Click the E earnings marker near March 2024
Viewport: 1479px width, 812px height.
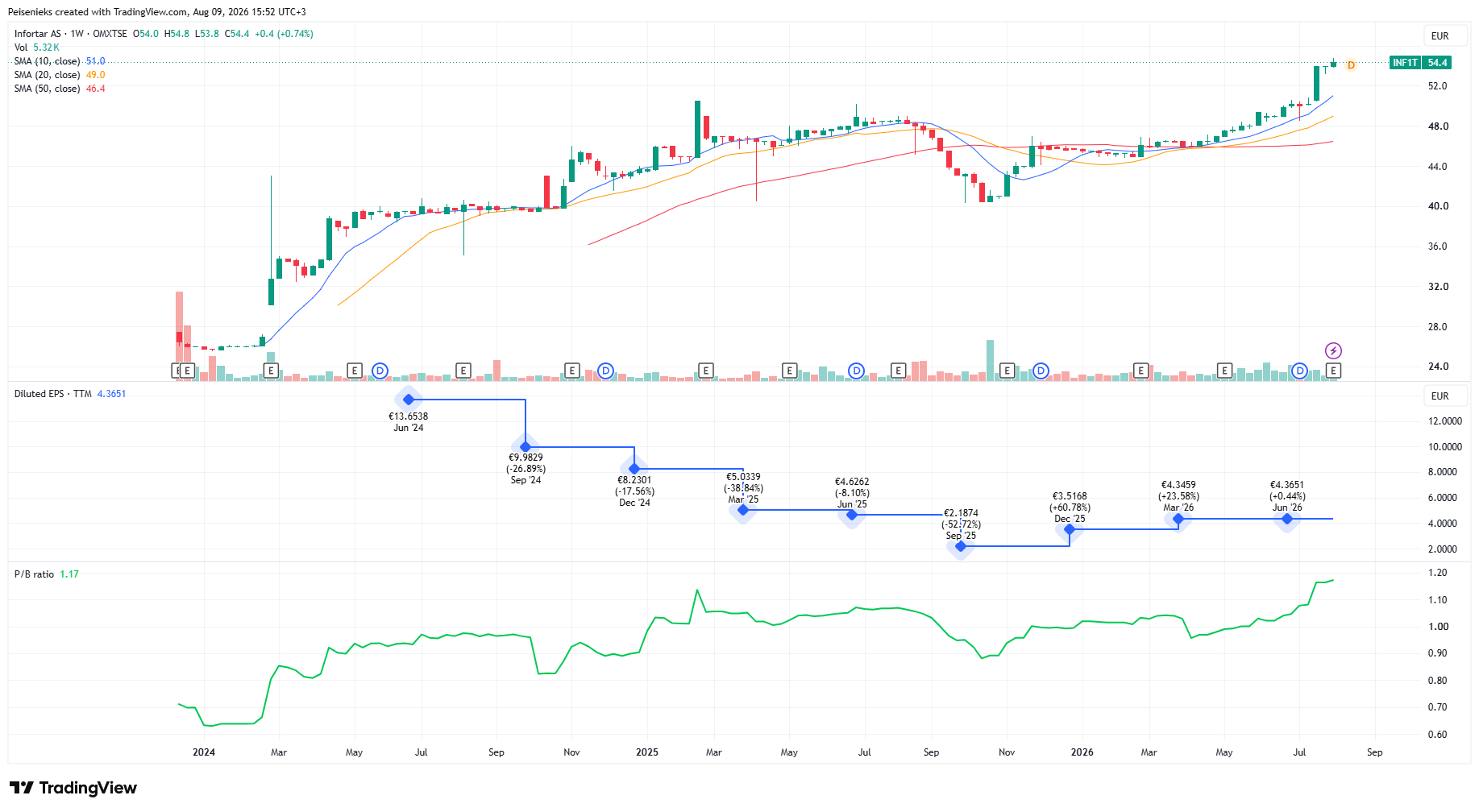[272, 371]
